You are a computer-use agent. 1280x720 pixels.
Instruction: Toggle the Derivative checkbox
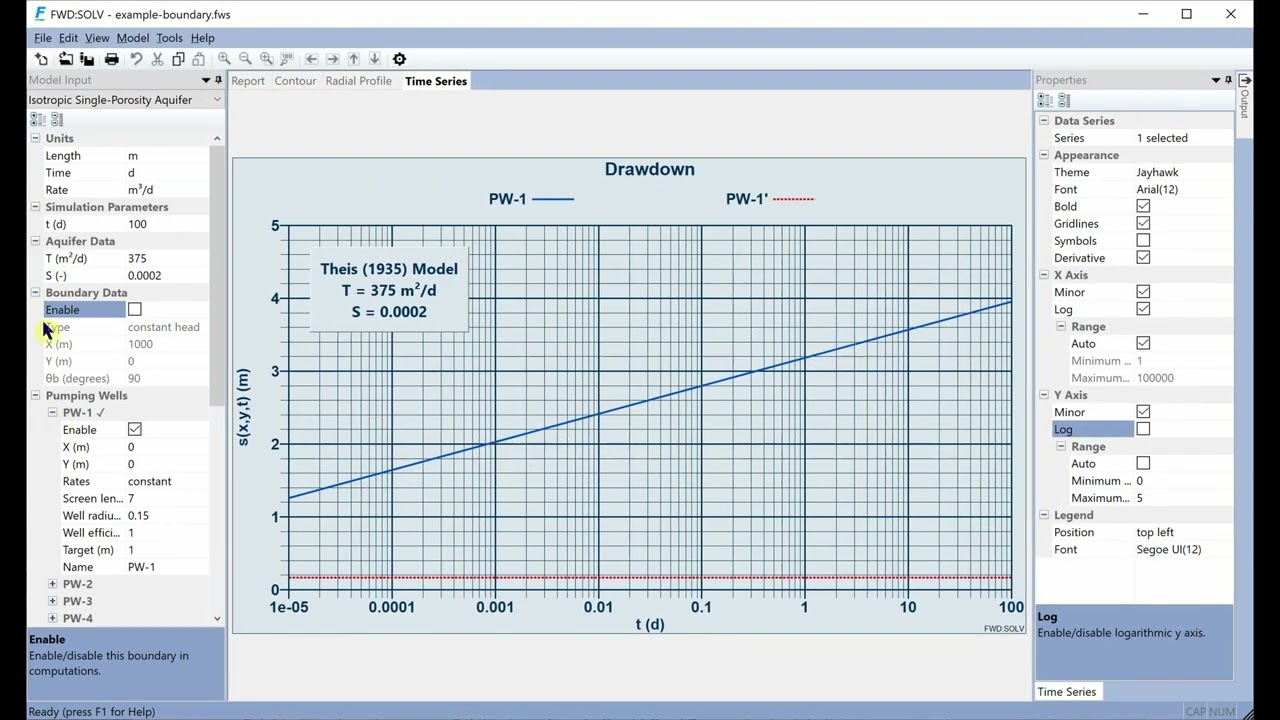[1143, 258]
